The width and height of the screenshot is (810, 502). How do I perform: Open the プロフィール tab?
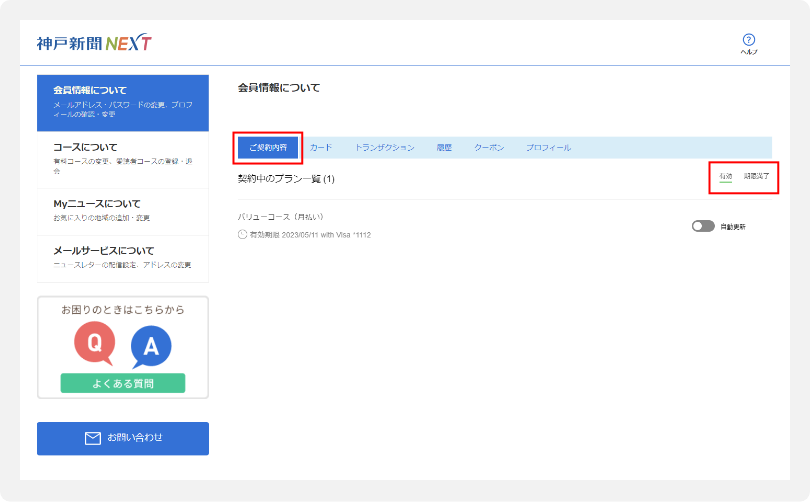coord(548,148)
